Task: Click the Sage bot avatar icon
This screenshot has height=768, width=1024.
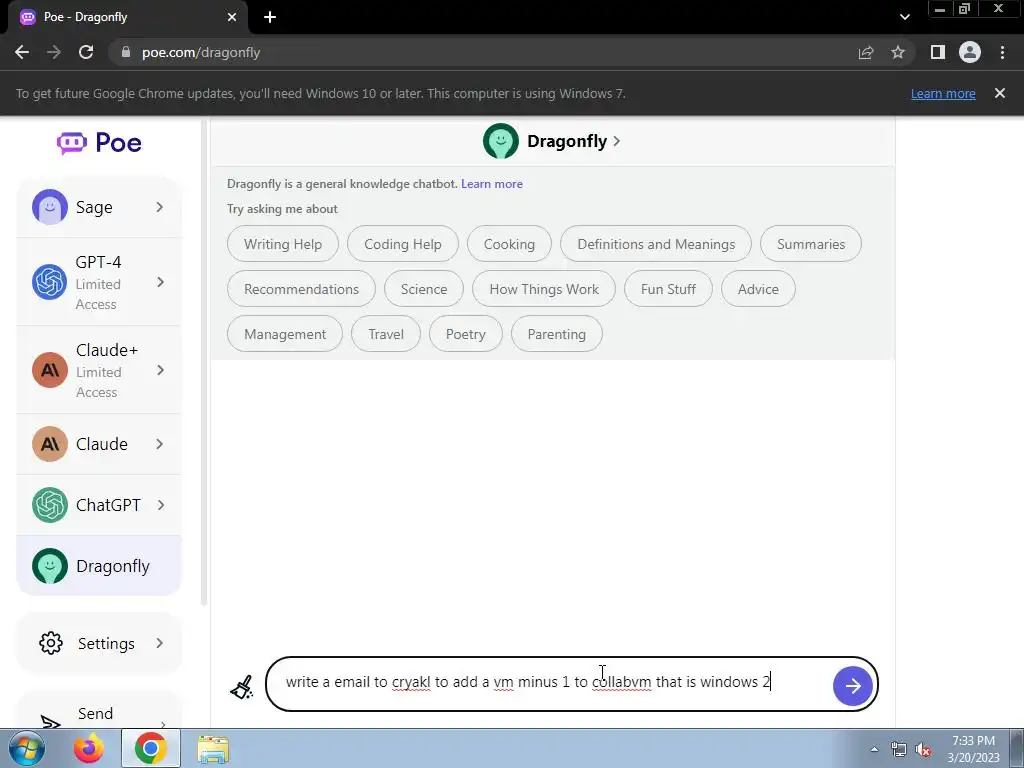Action: click(x=50, y=207)
